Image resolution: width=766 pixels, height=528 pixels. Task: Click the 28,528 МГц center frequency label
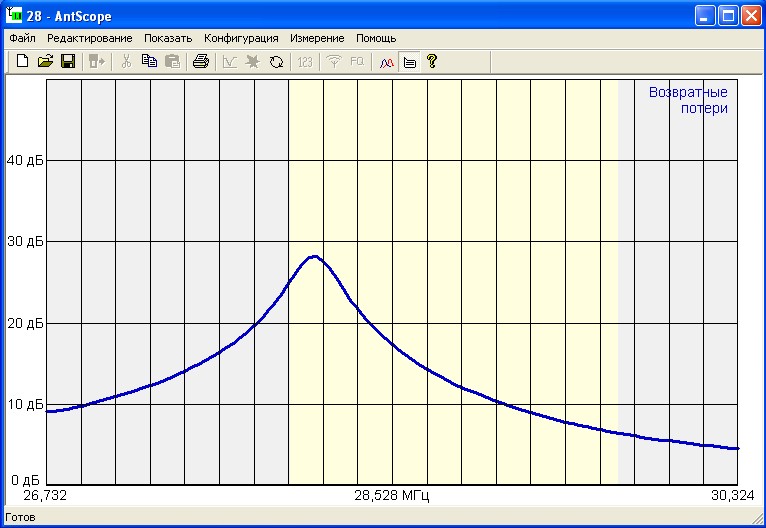(x=392, y=495)
